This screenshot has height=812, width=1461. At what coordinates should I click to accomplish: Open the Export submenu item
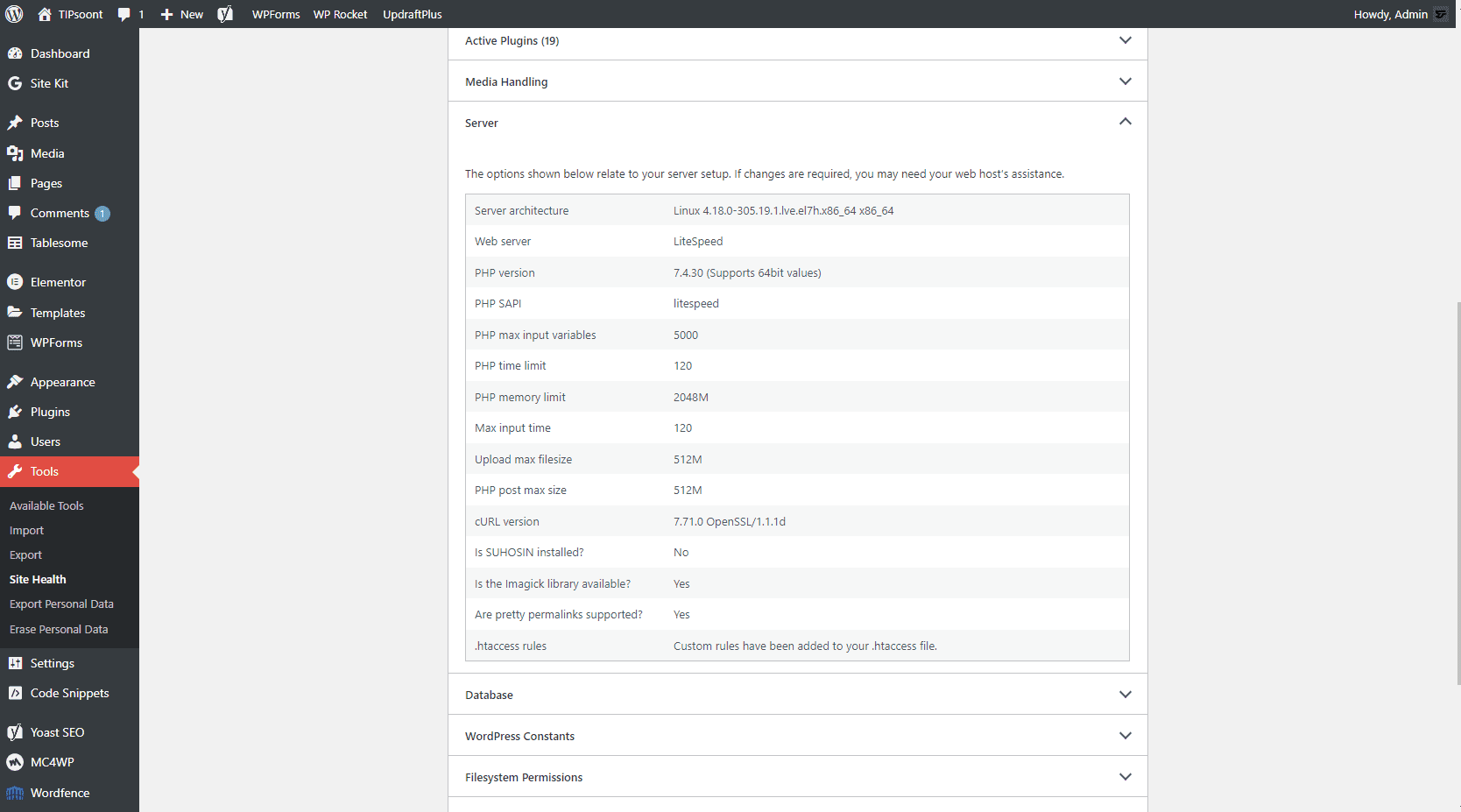pos(25,554)
